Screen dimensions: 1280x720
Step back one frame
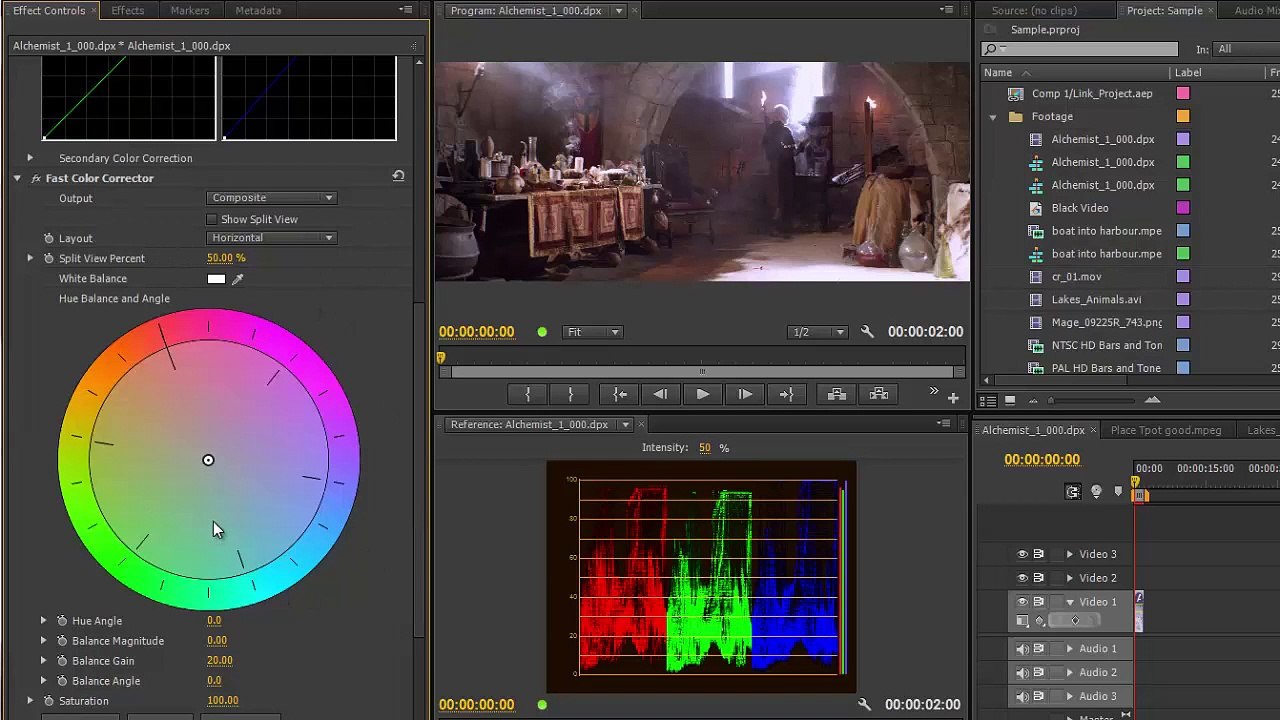click(660, 394)
